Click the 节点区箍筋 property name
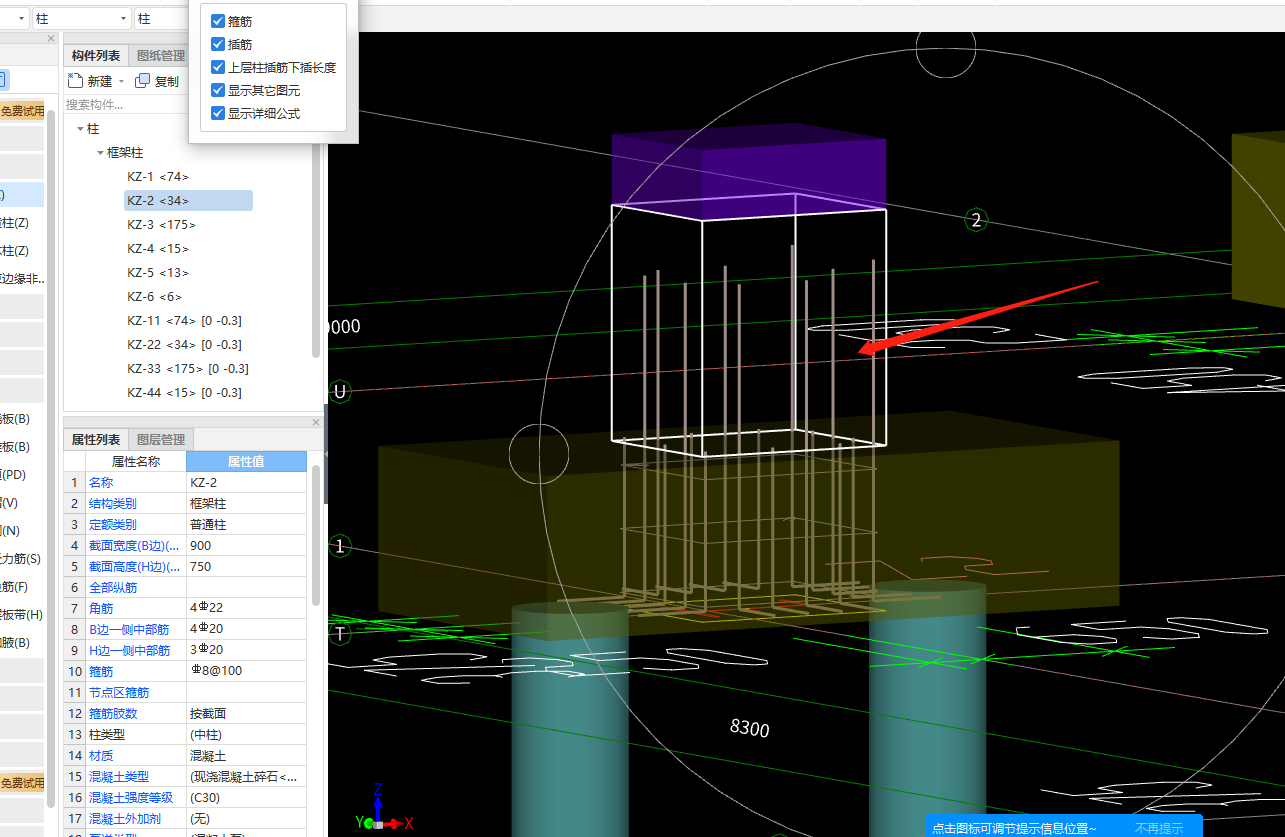Screen dimensions: 1285x837 pyautogui.click(x=119, y=693)
